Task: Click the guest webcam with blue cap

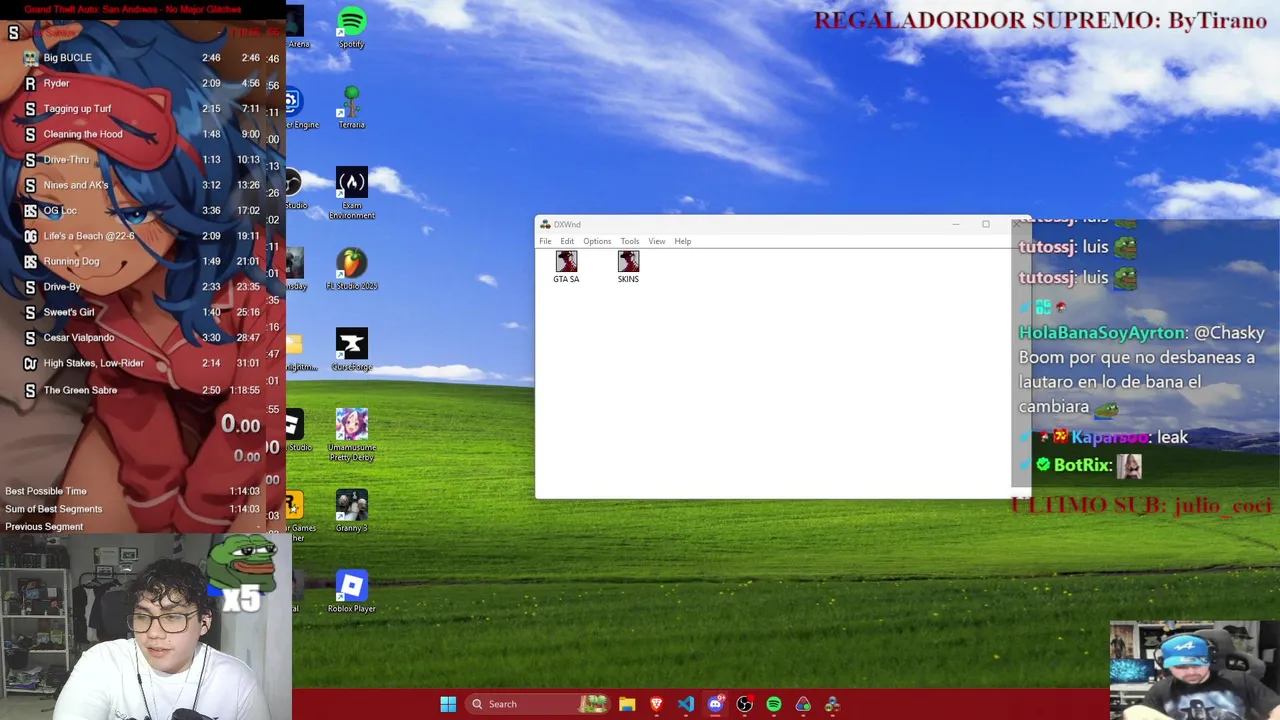Action: 1194,670
